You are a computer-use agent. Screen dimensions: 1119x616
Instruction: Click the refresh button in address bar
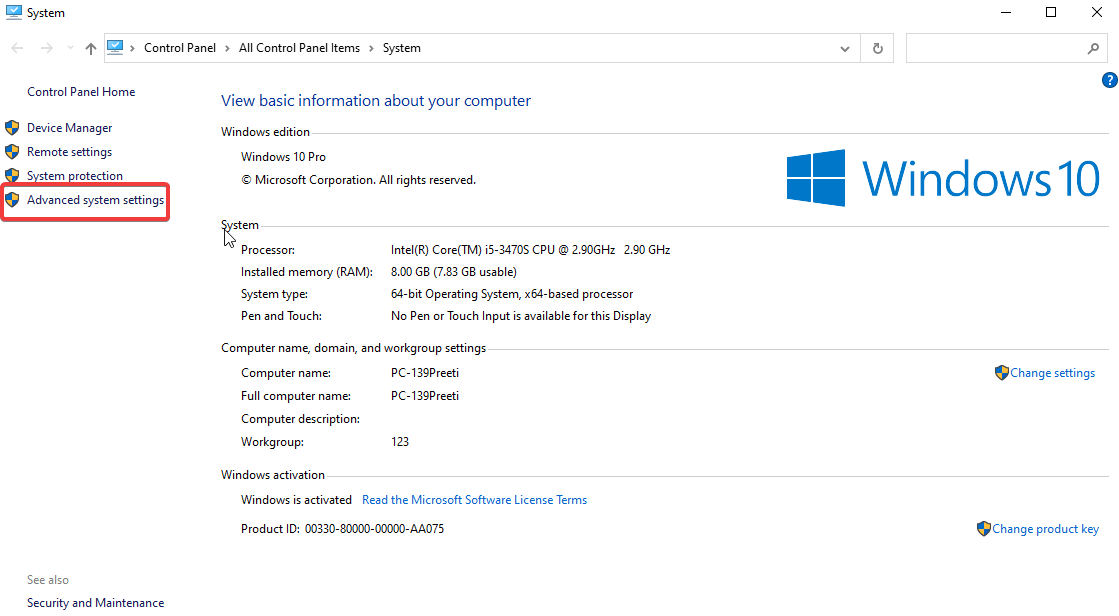[878, 49]
